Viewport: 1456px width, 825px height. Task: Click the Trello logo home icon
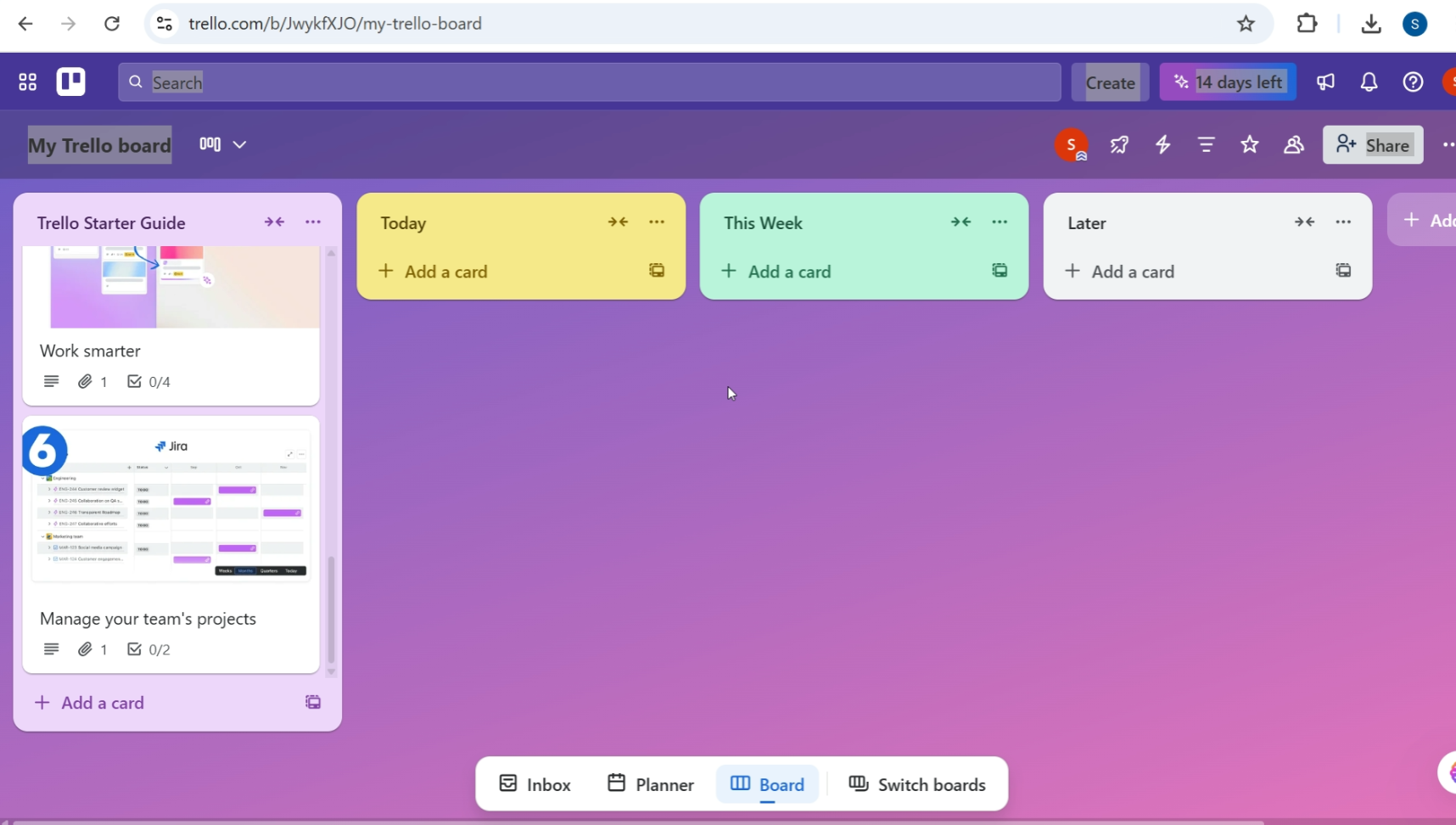[x=71, y=82]
